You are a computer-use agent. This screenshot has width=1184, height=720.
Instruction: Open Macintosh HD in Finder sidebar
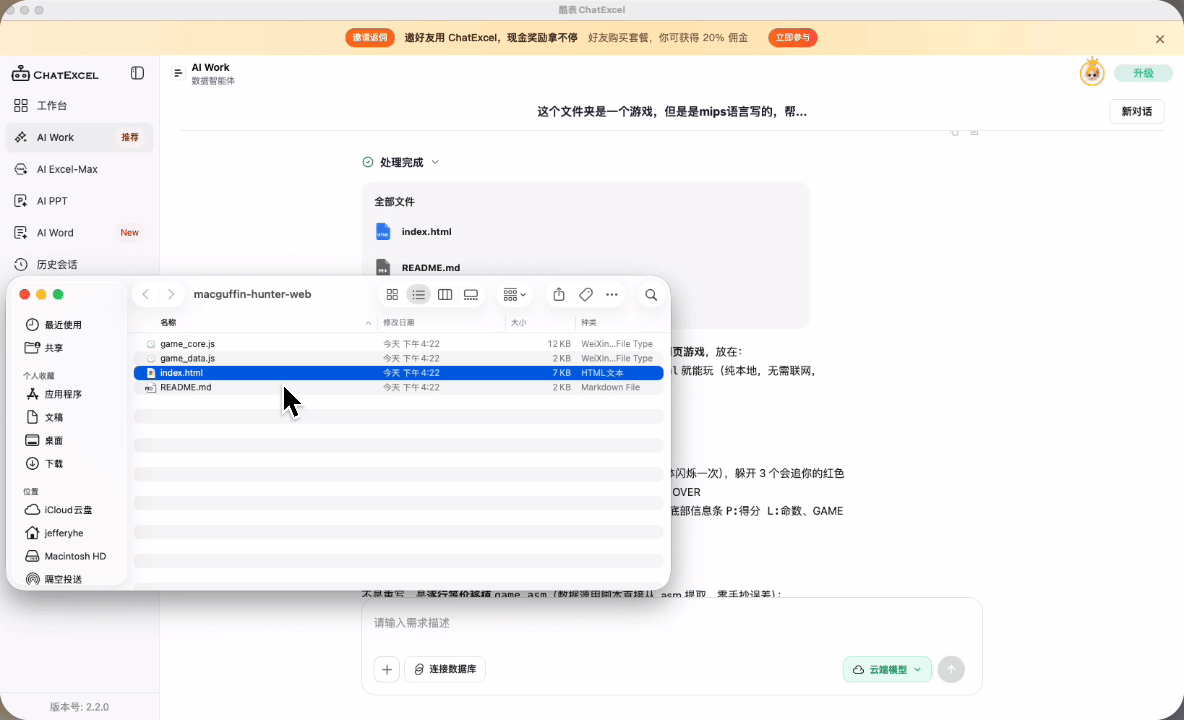click(x=66, y=556)
